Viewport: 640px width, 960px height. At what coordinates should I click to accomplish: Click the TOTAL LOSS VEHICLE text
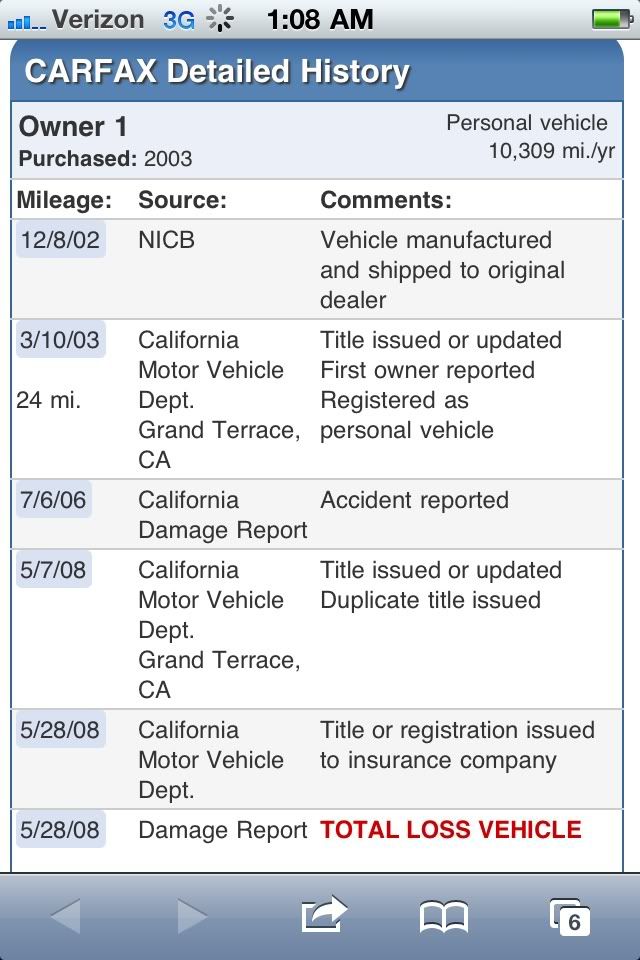coord(451,830)
